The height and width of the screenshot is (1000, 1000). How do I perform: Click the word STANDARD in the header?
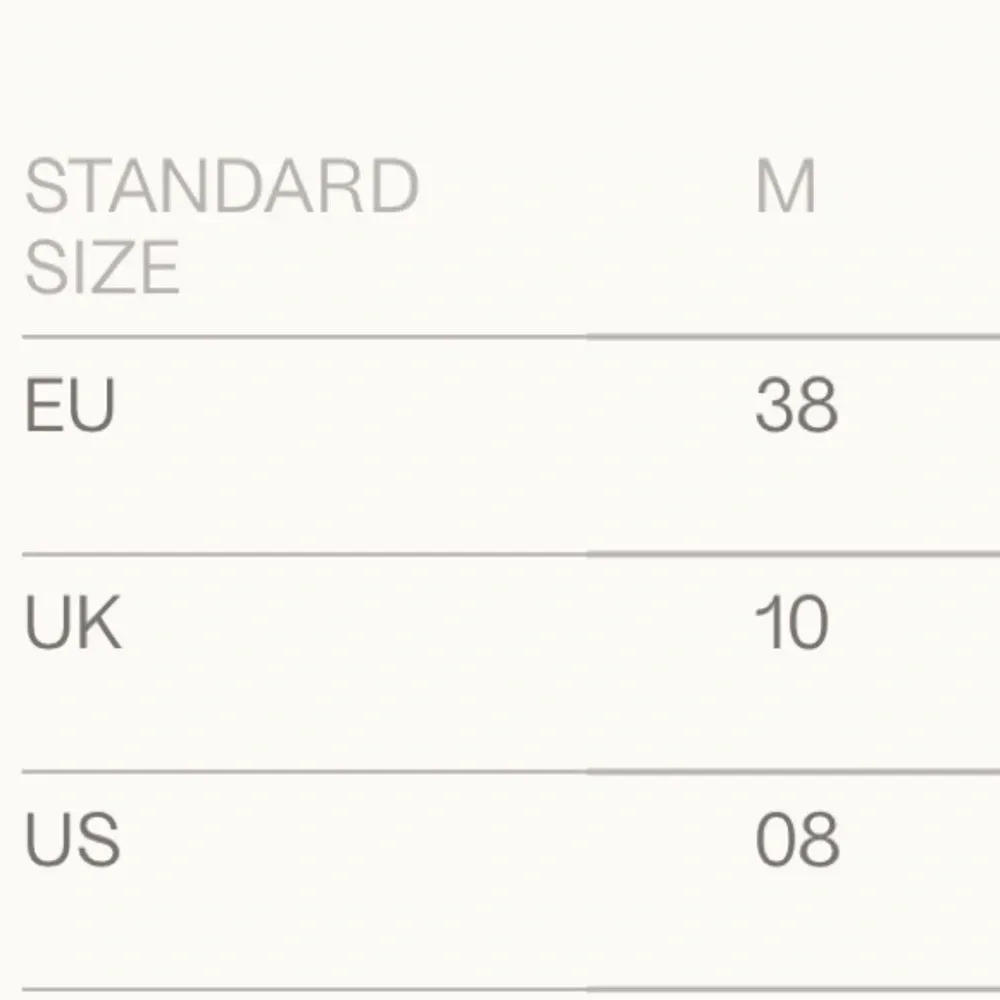[220, 186]
